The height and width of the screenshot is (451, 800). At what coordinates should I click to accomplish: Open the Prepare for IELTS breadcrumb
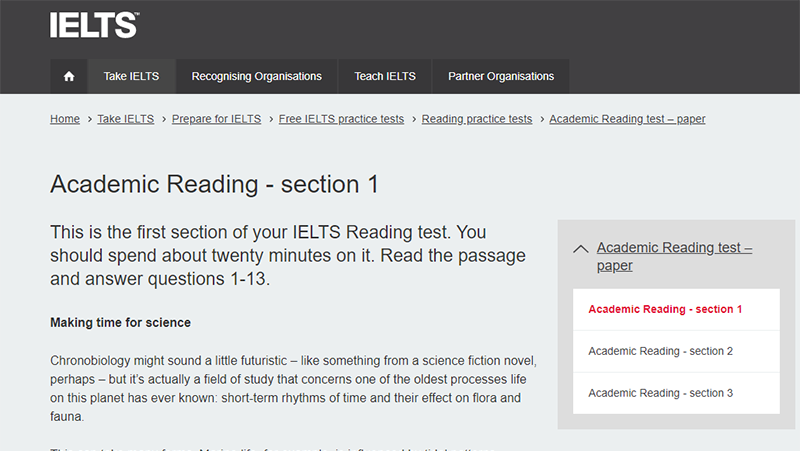pyautogui.click(x=216, y=119)
